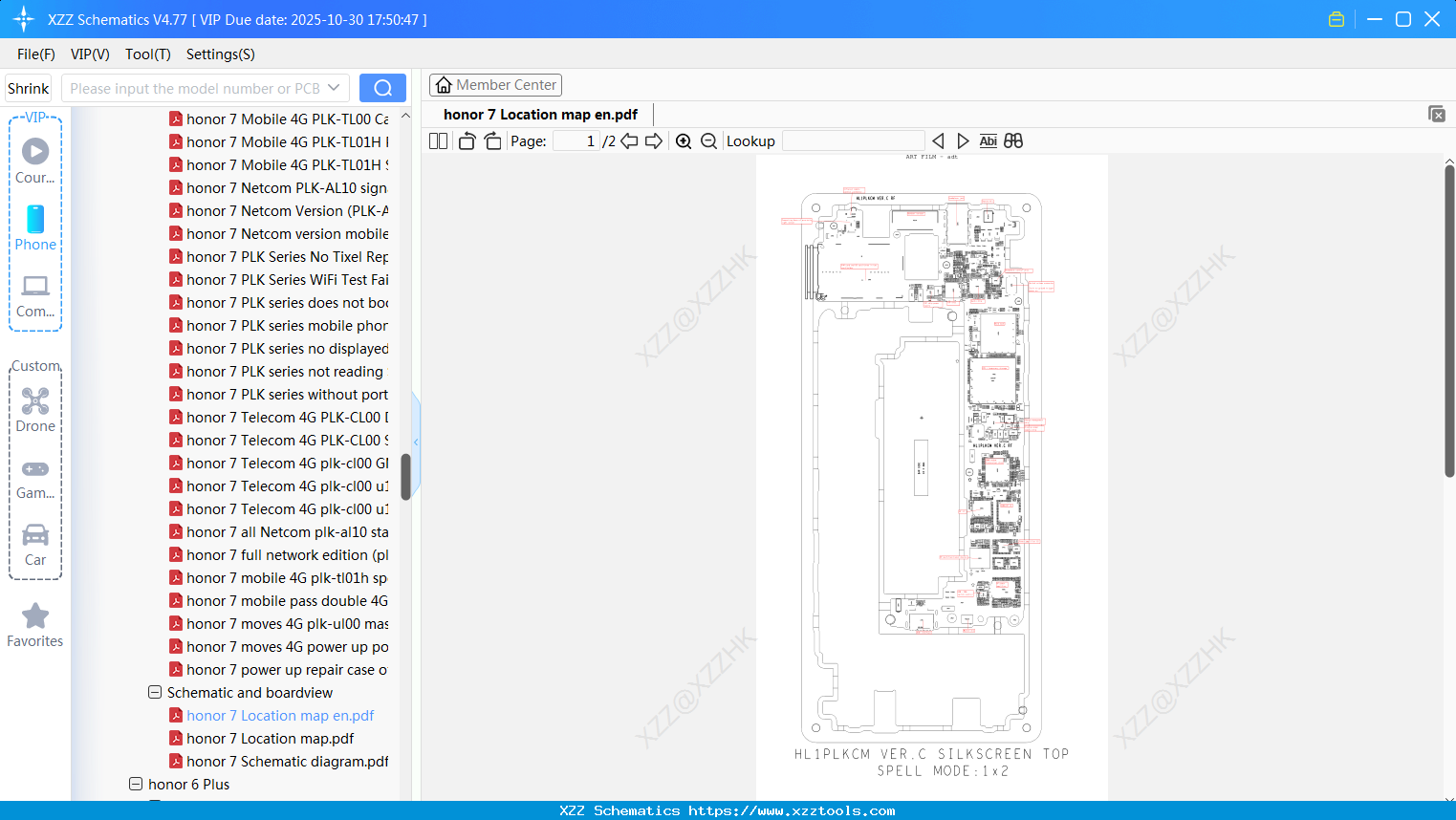Open the xzztools.com website link
This screenshot has height=820, width=1456.
(792, 810)
